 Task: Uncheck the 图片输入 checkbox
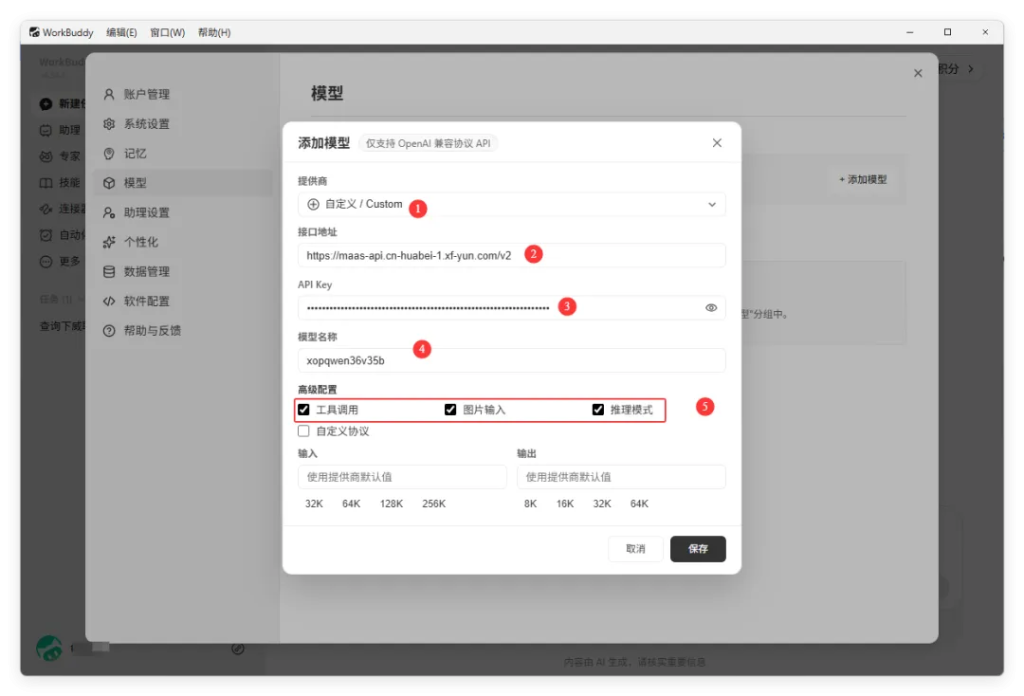coord(451,409)
